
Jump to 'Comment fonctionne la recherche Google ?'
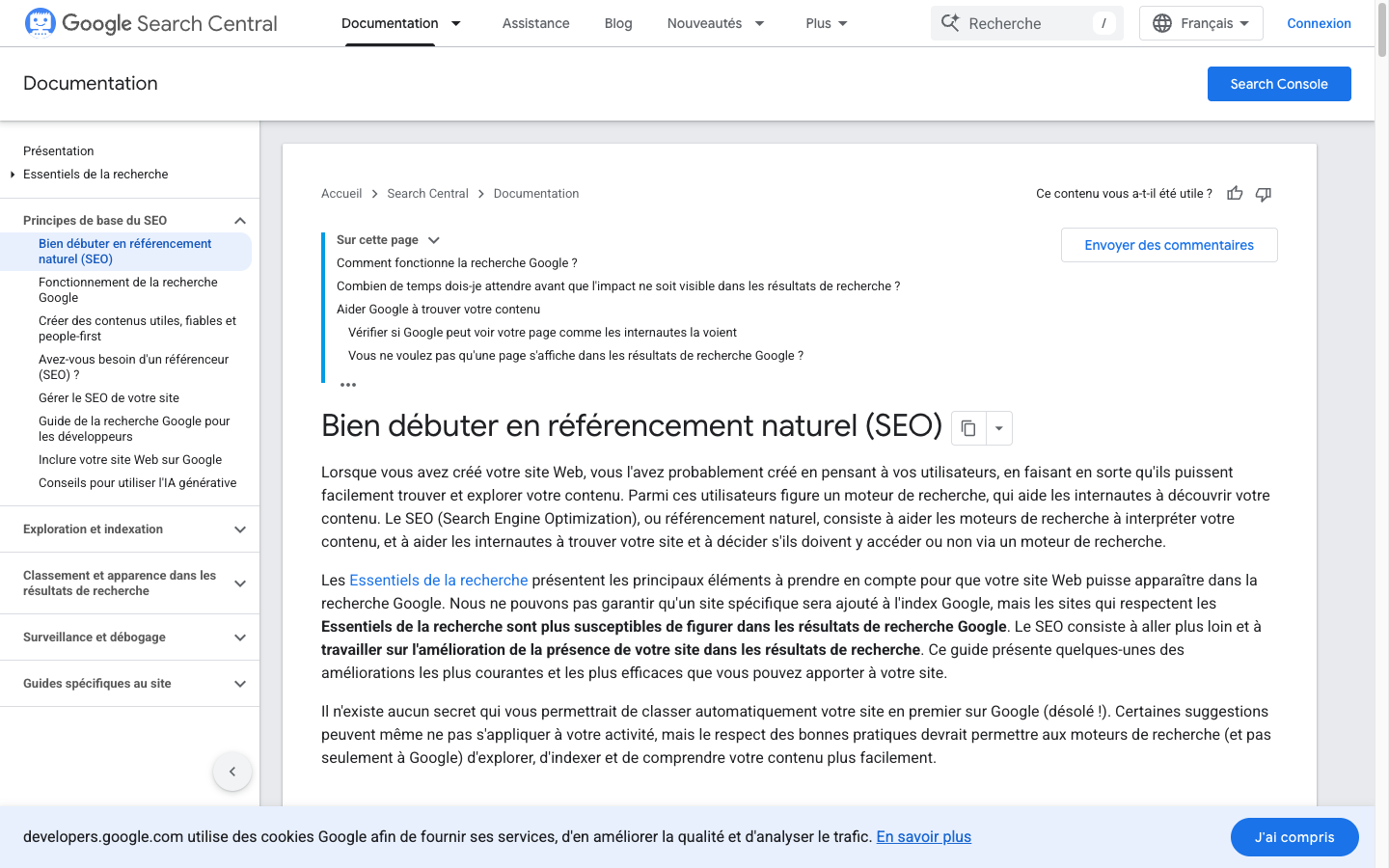pyautogui.click(x=457, y=263)
